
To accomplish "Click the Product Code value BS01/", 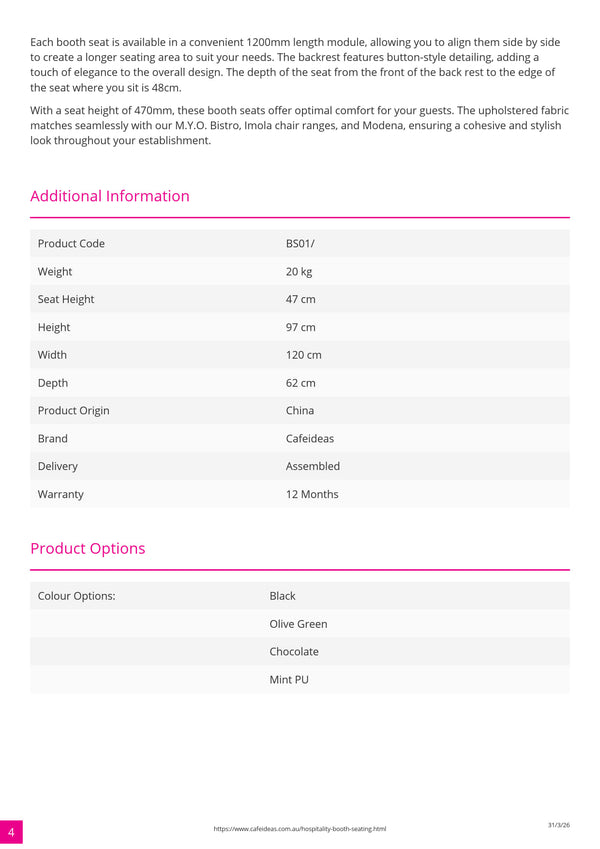I will click(x=300, y=244).
